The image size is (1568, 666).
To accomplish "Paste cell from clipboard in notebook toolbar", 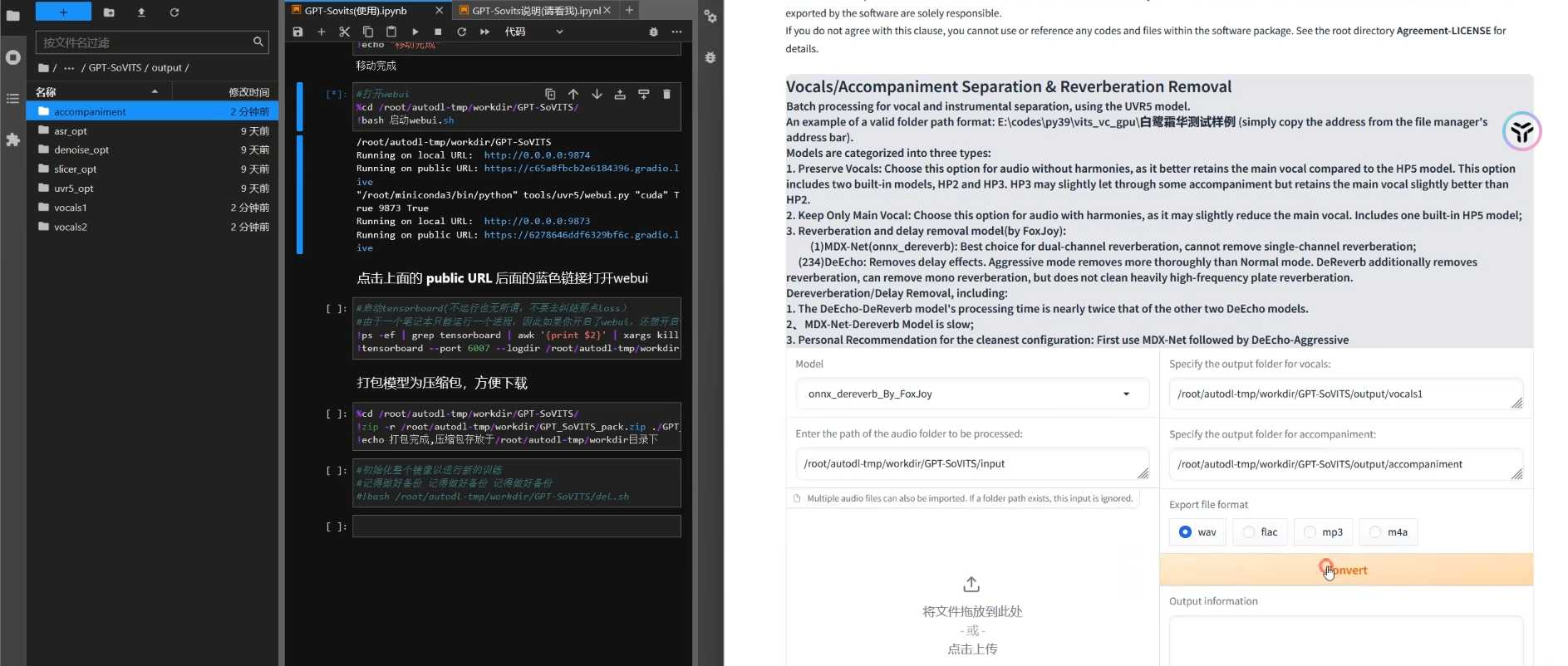I will [x=391, y=32].
